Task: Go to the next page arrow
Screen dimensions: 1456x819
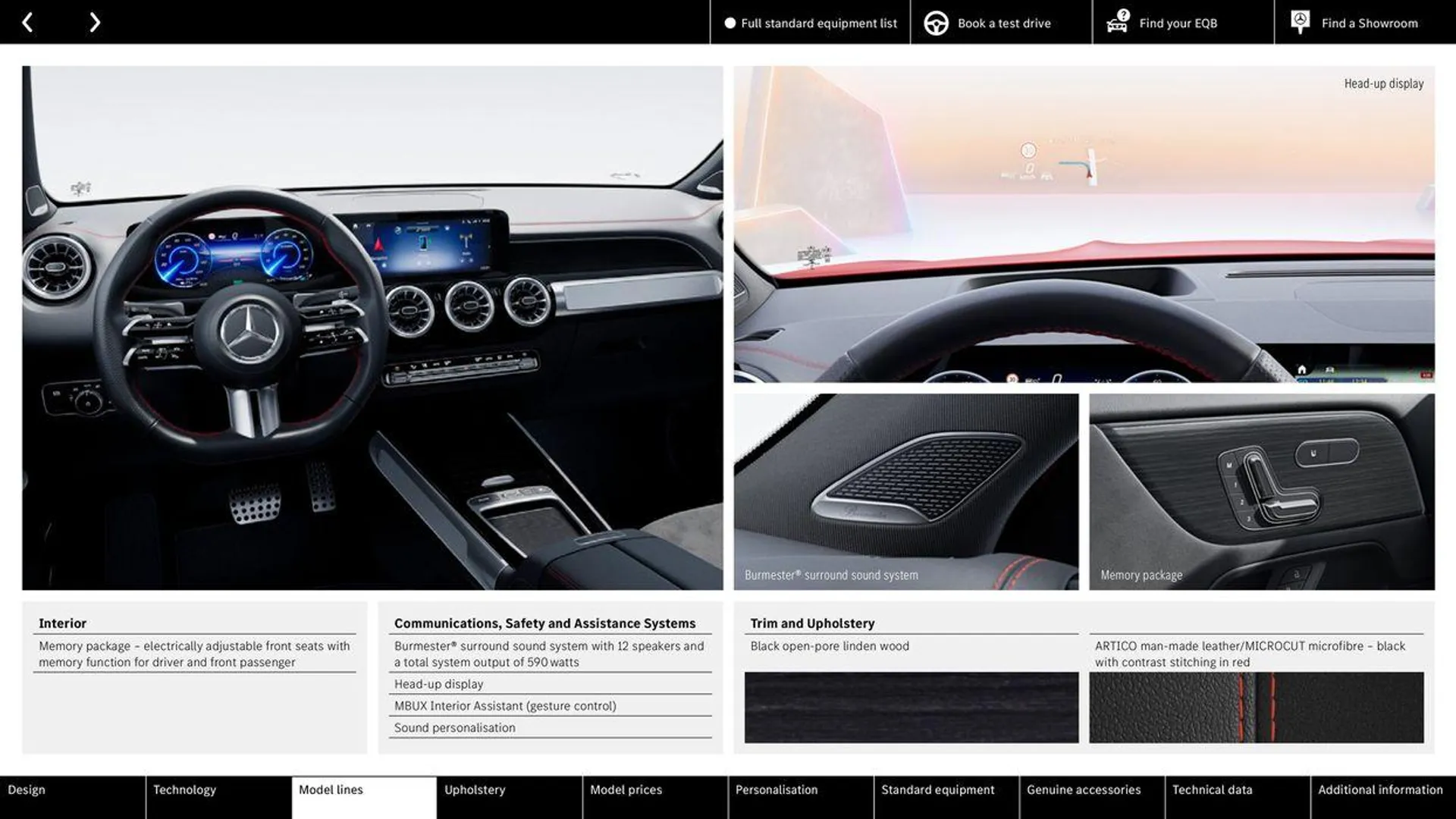Action: tap(94, 23)
